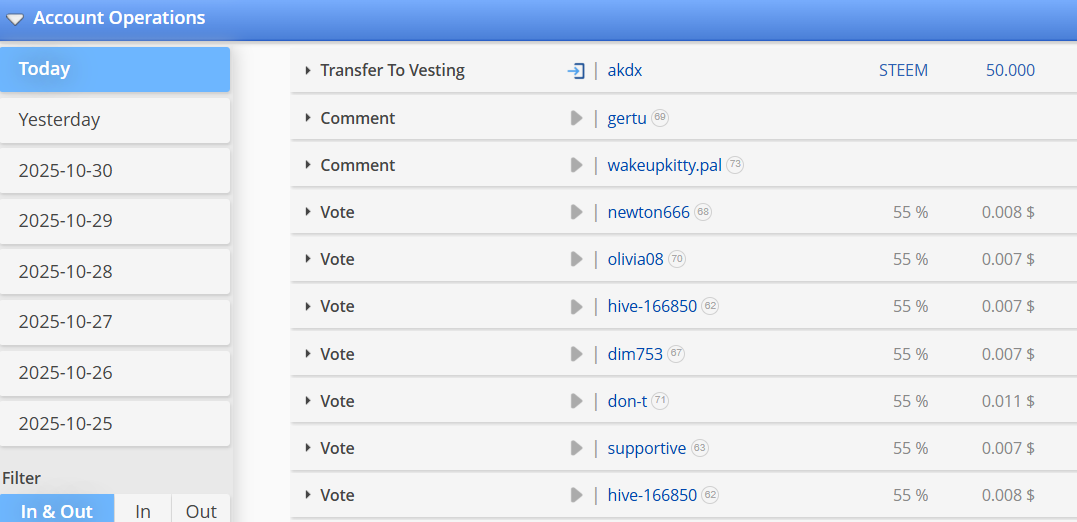1077x522 pixels.
Task: Select the Yesterday date tab
Action: [115, 120]
